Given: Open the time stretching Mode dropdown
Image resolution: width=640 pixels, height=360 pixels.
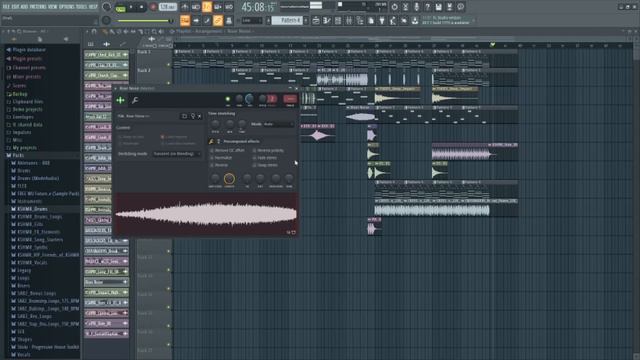Looking at the screenshot, I should pos(278,124).
